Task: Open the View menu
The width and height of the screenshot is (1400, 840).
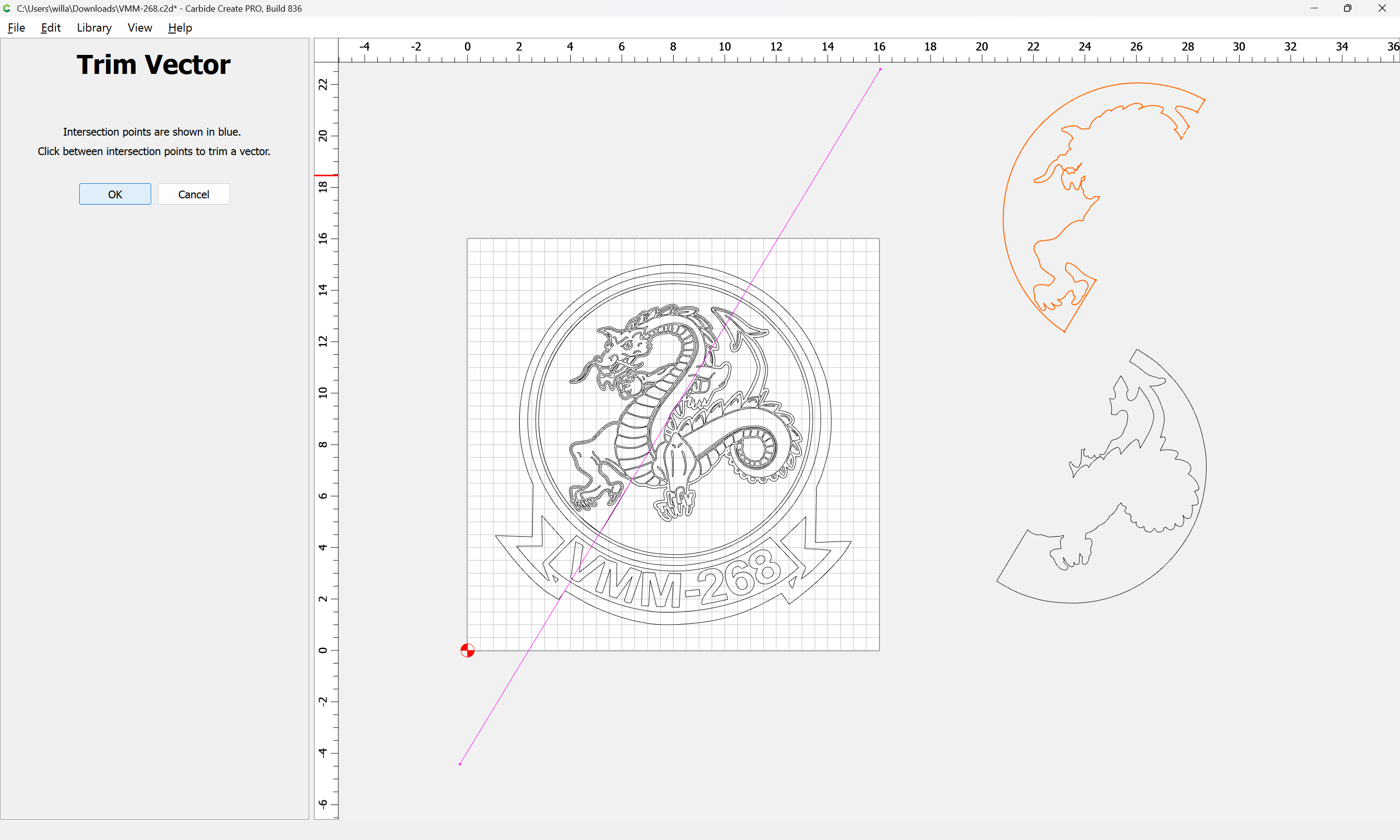Action: click(139, 28)
